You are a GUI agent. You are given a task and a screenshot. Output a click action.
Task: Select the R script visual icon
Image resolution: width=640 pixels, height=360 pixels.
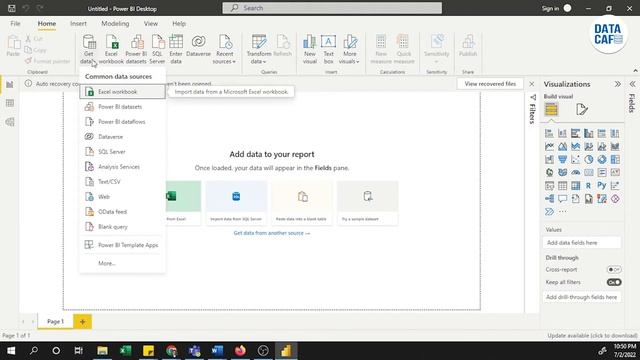click(x=589, y=186)
